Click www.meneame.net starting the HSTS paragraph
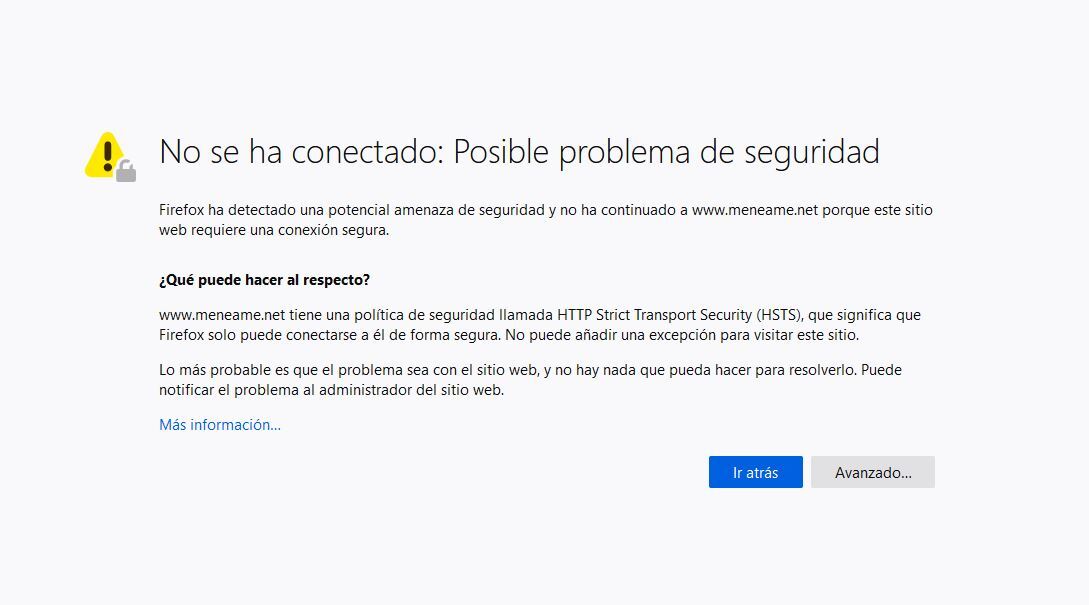The height and width of the screenshot is (605, 1089). (x=222, y=315)
